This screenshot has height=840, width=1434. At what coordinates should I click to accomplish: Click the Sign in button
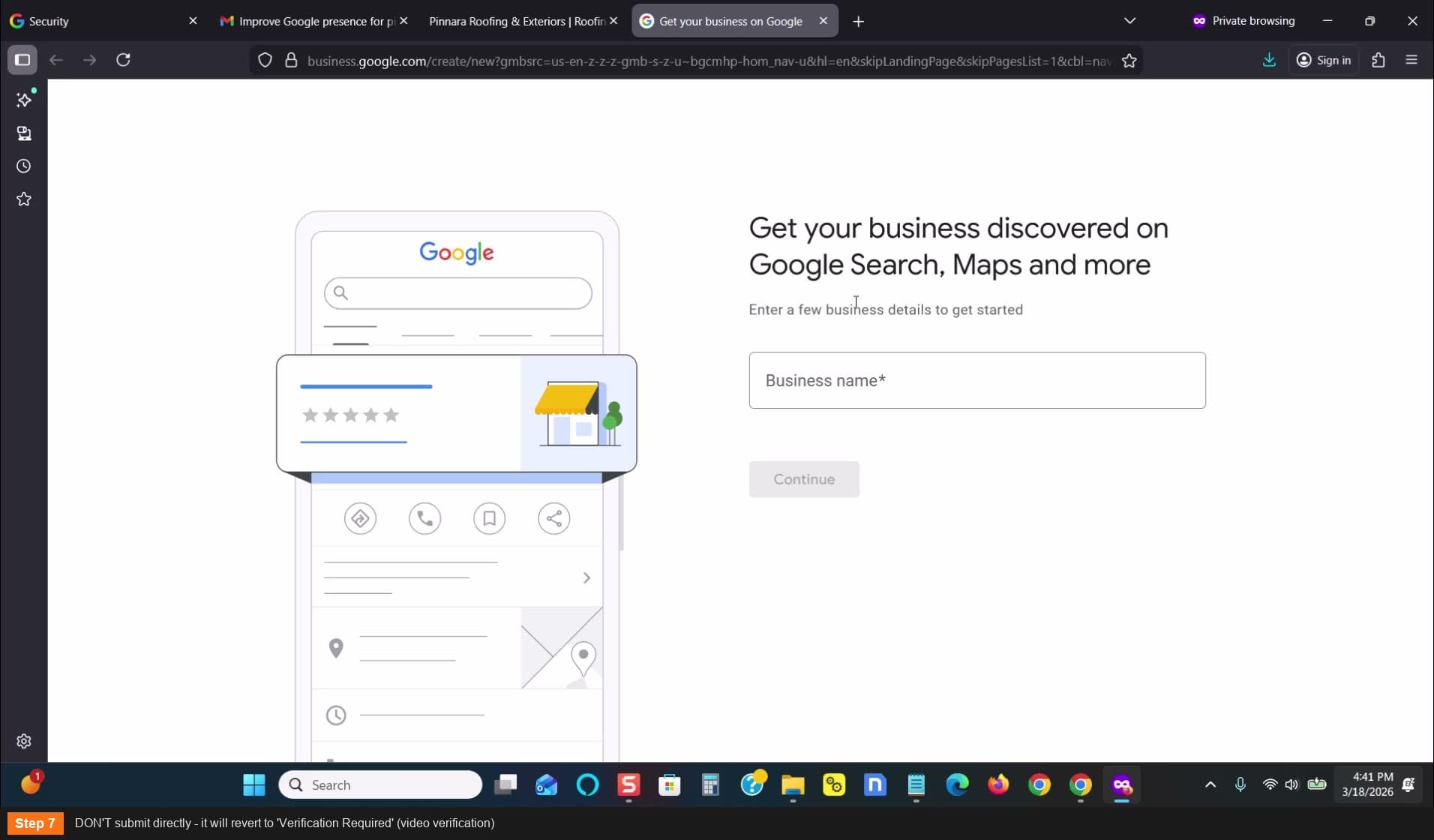pyautogui.click(x=1324, y=60)
